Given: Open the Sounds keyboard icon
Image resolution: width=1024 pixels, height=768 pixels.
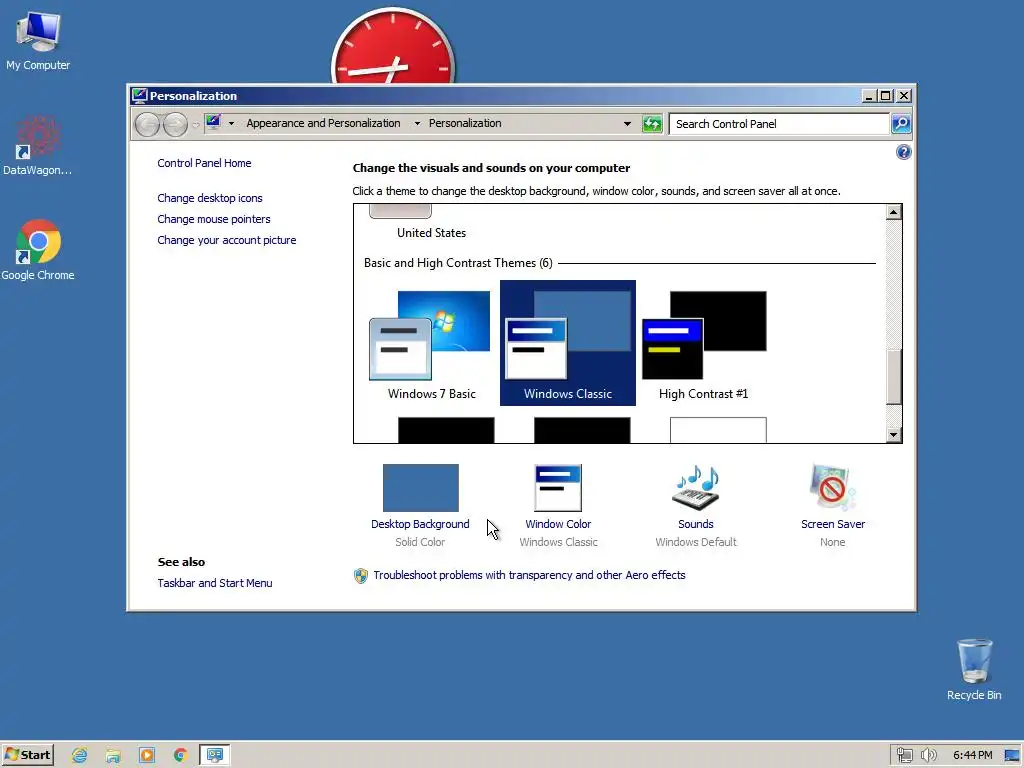Looking at the screenshot, I should [696, 488].
